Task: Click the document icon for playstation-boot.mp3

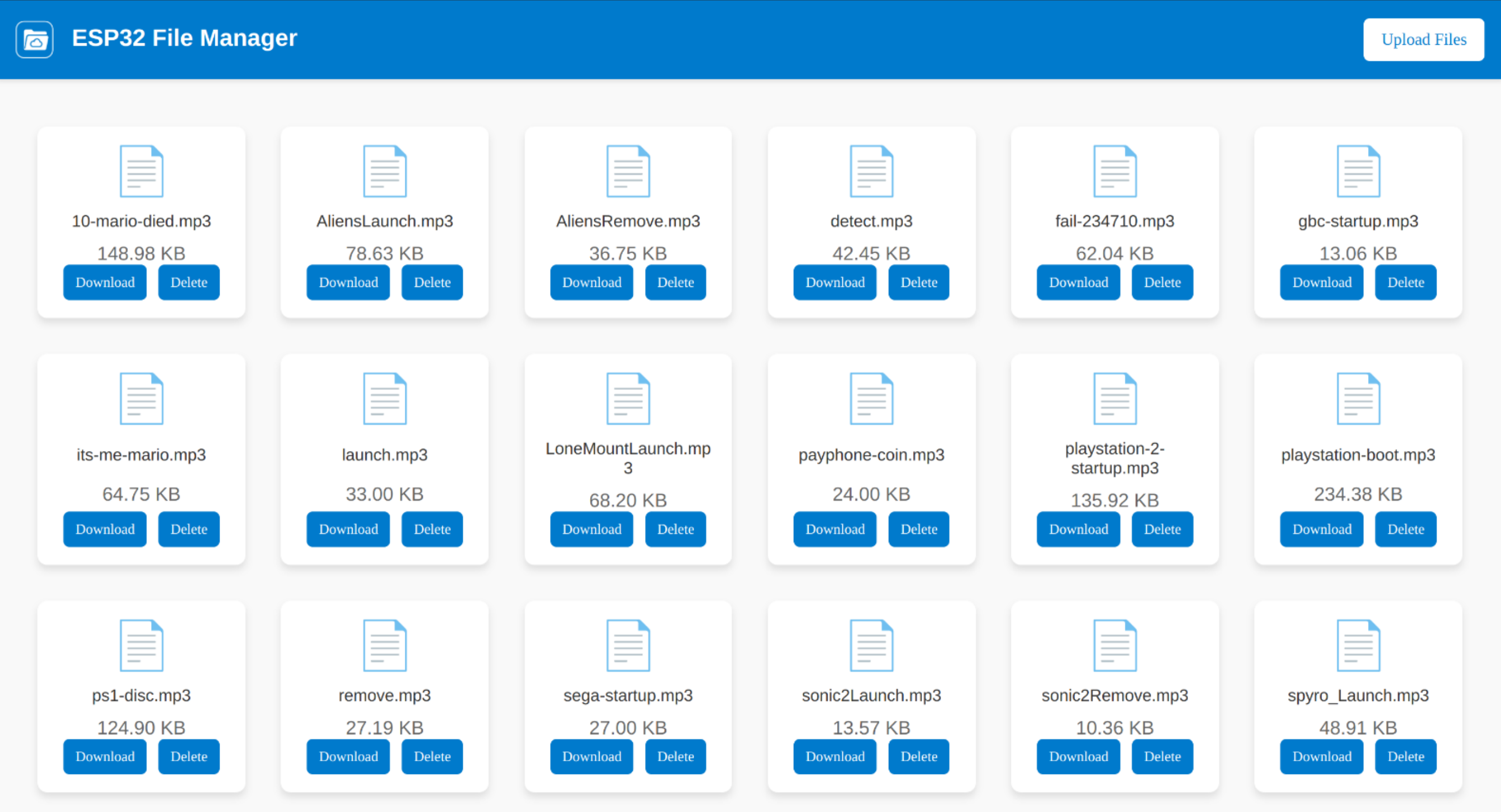Action: (1358, 398)
